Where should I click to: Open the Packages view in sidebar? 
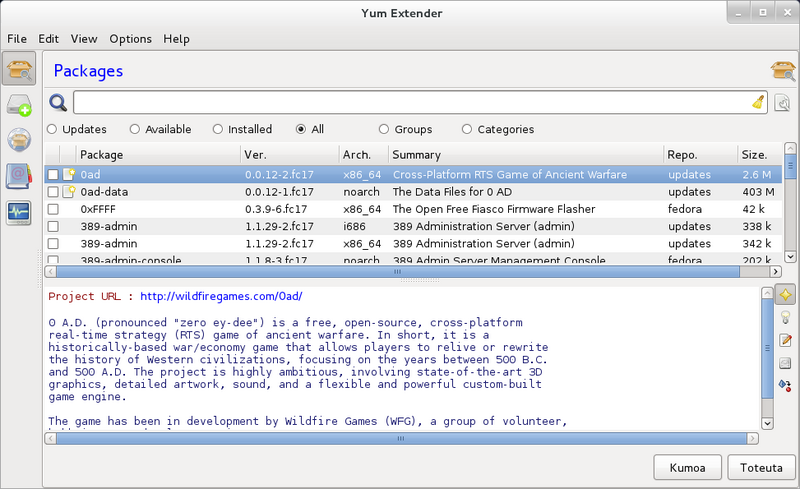pyautogui.click(x=20, y=71)
